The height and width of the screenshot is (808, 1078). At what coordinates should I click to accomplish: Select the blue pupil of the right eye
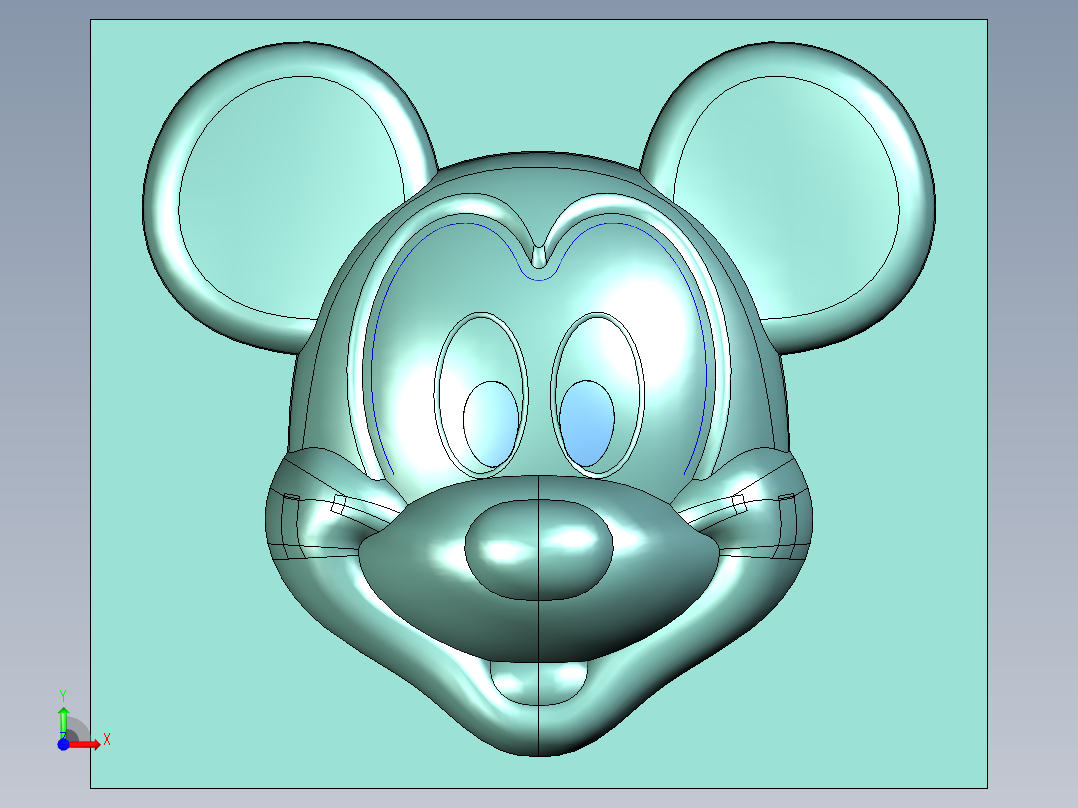coord(586,423)
